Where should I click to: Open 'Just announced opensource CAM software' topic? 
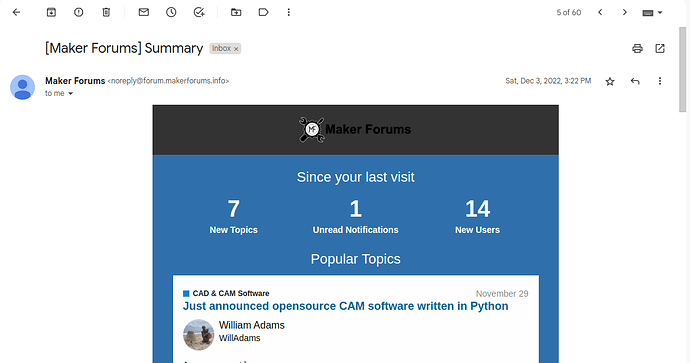(x=345, y=306)
